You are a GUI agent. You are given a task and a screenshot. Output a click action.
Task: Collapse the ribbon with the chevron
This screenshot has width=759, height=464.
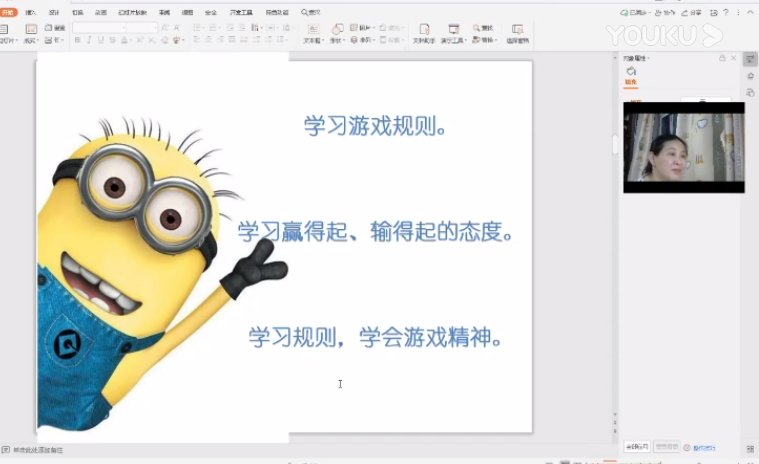tap(751, 13)
